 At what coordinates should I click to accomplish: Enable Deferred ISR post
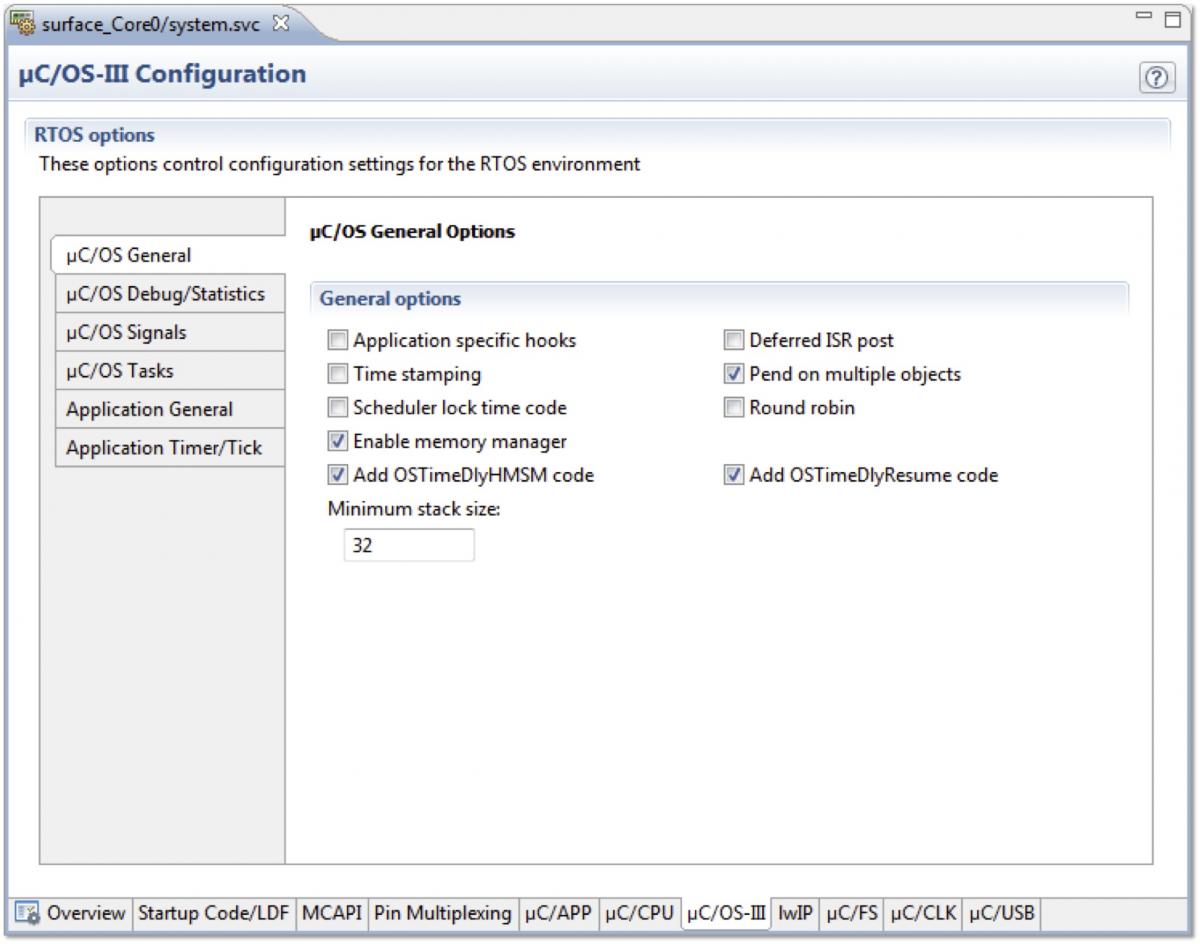pos(735,340)
